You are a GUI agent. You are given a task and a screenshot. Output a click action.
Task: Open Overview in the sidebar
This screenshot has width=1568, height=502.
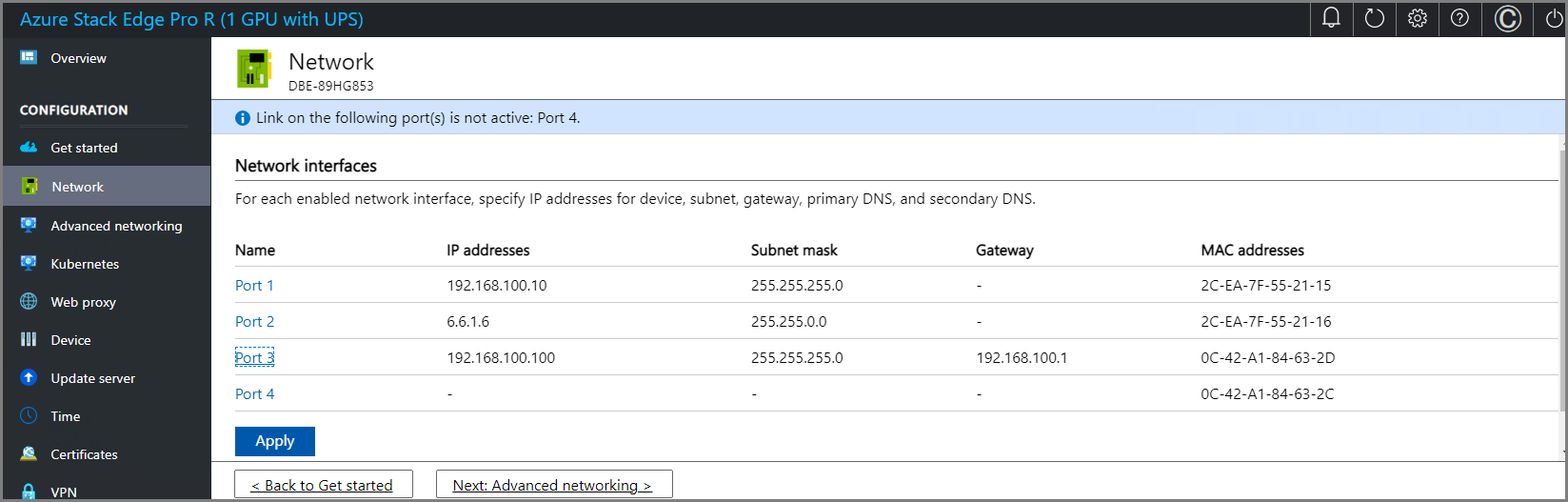click(x=78, y=58)
